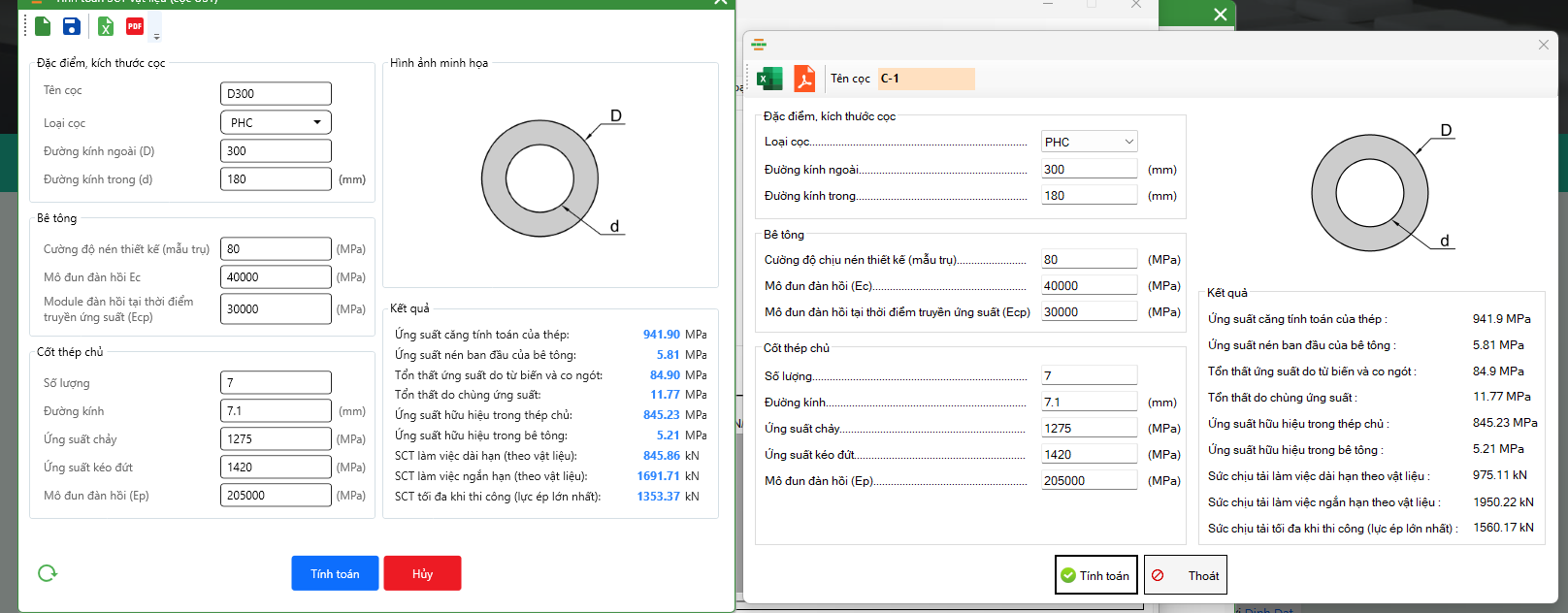
Task: Click Mô đun đàn hồi (Ep) field left window
Action: pyautogui.click(x=276, y=495)
